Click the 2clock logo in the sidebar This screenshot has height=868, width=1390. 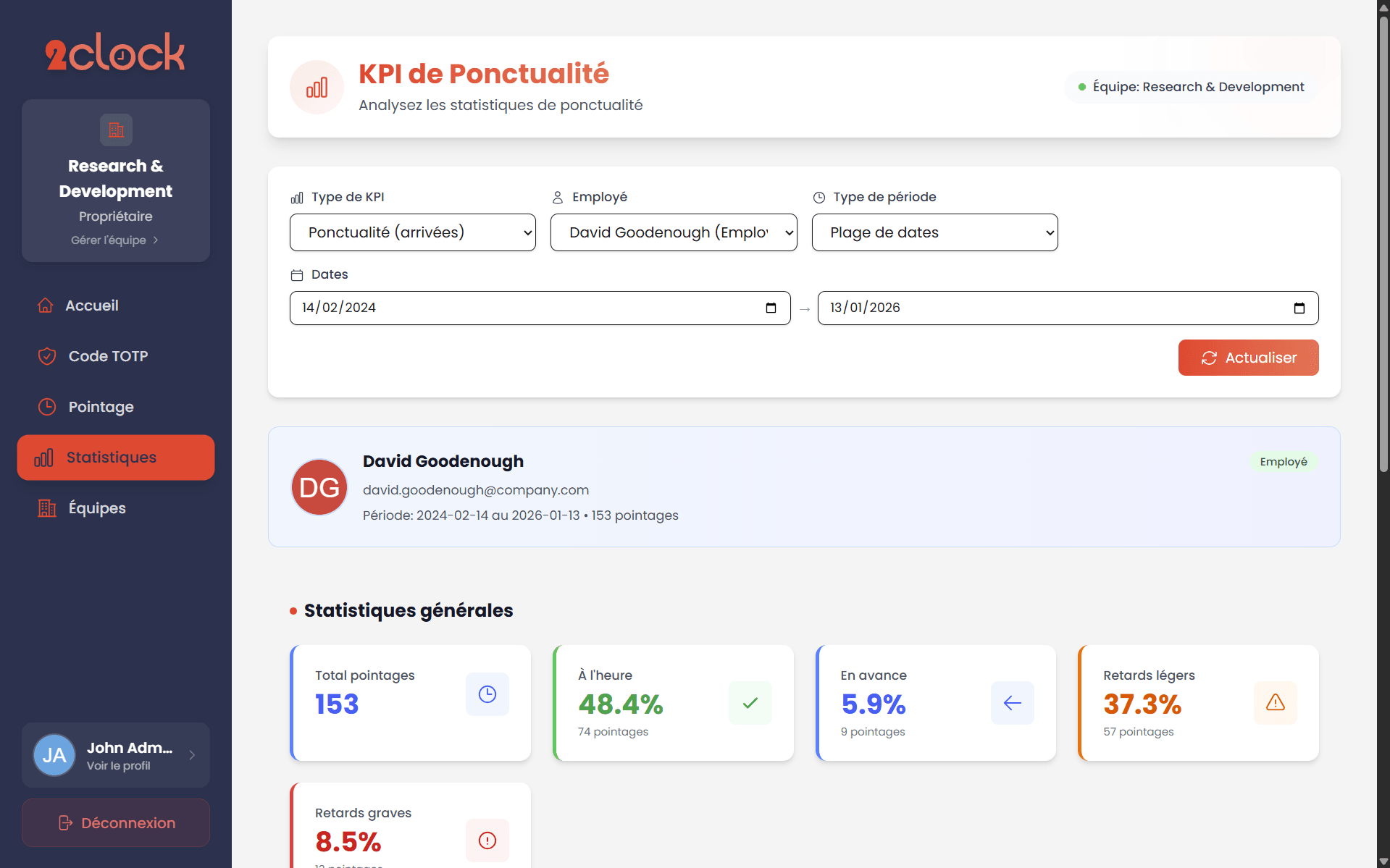115,53
